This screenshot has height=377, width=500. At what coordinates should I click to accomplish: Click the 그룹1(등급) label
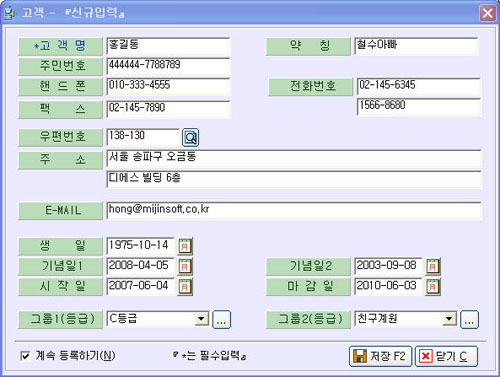click(60, 319)
